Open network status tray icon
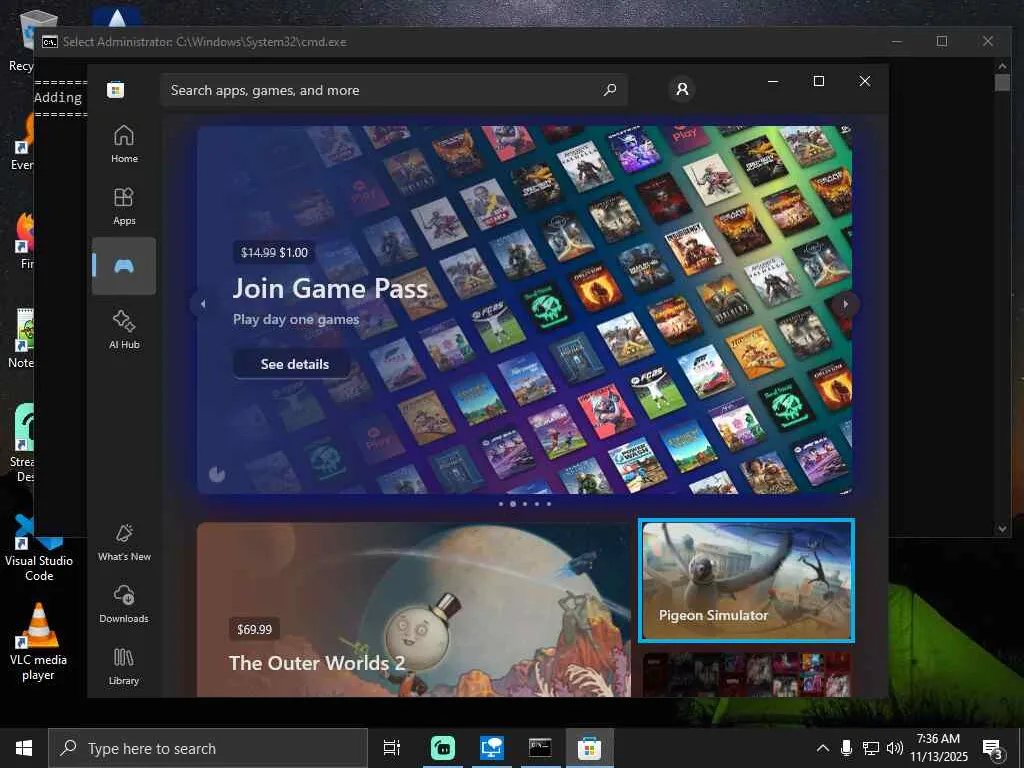The height and width of the screenshot is (768, 1024). click(x=871, y=748)
